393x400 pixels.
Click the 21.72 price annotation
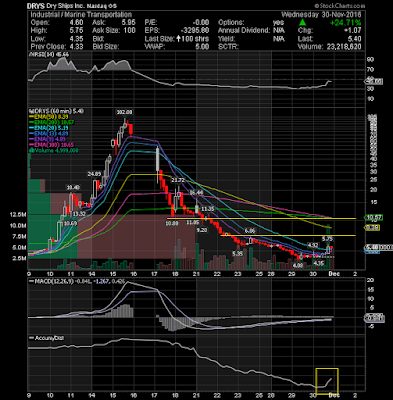(178, 180)
